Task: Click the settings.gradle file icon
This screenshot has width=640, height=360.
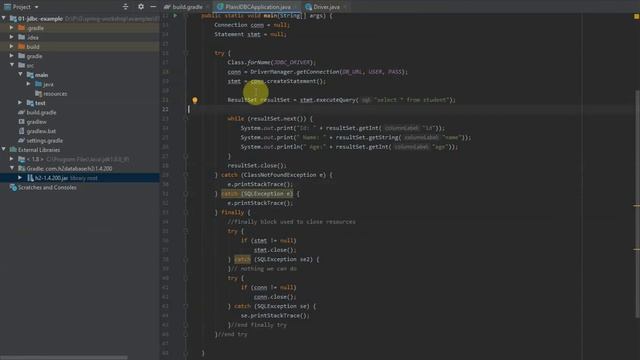Action: click(x=22, y=141)
